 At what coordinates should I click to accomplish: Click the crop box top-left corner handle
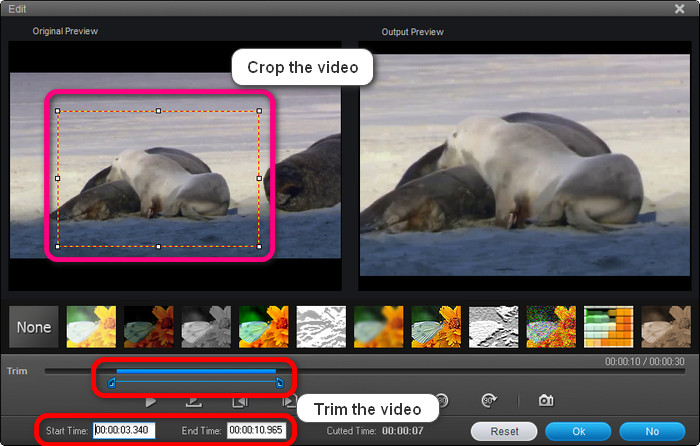tap(58, 111)
